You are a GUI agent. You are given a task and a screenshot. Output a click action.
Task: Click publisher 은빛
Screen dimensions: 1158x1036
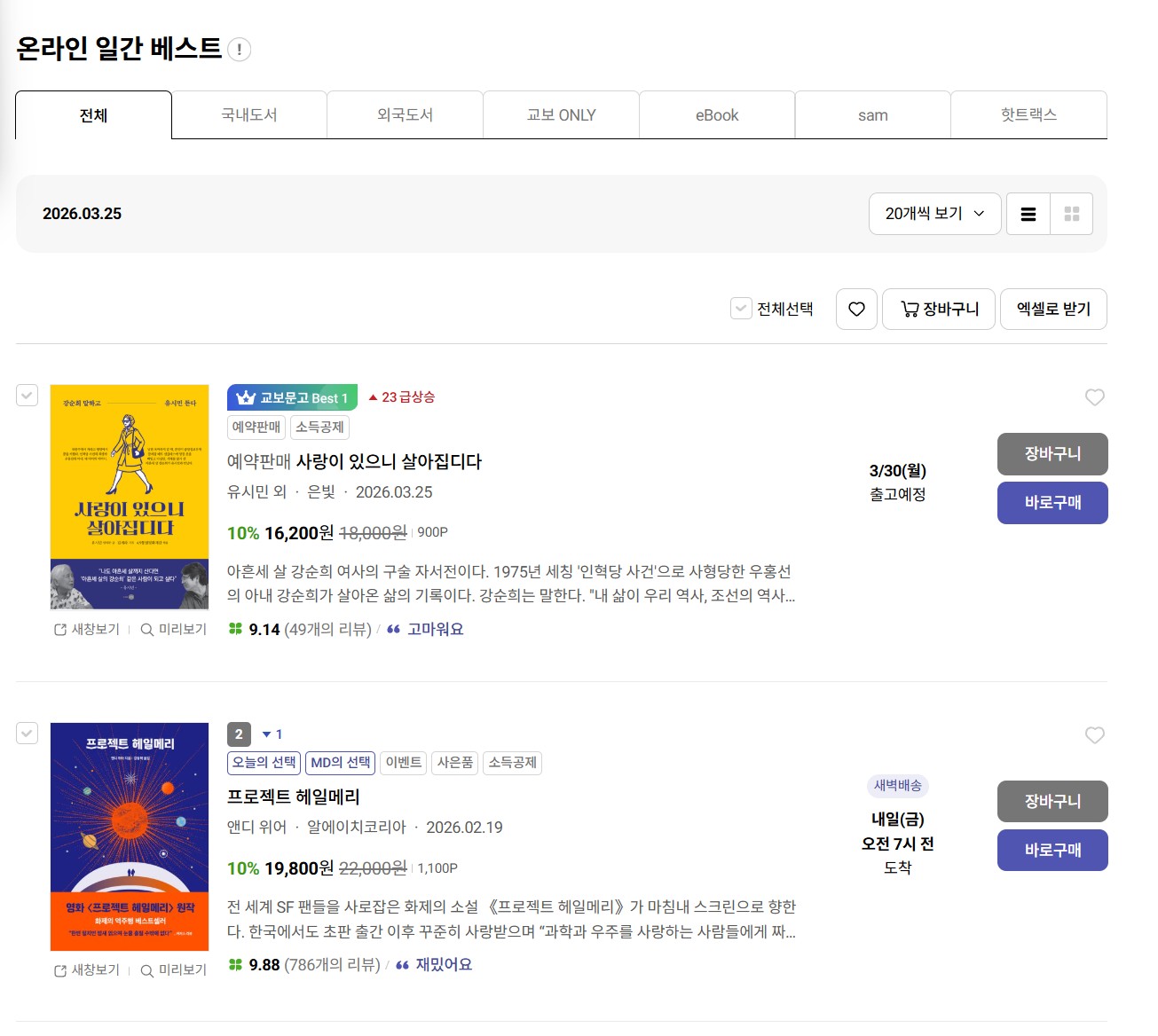pos(321,492)
